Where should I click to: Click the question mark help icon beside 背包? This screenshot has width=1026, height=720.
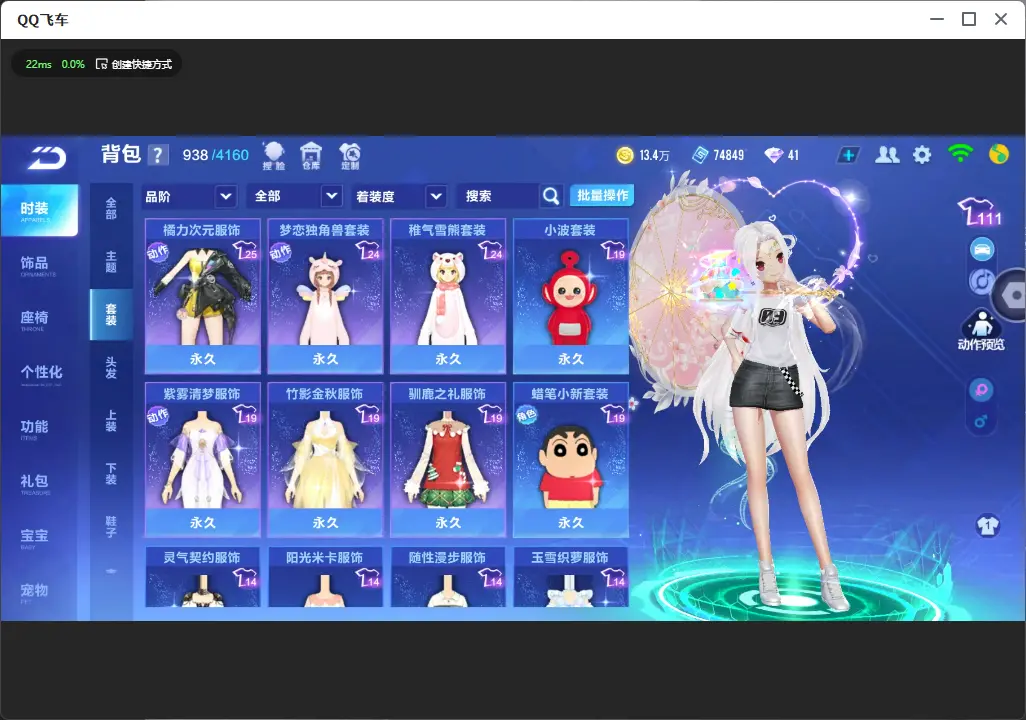(x=158, y=155)
